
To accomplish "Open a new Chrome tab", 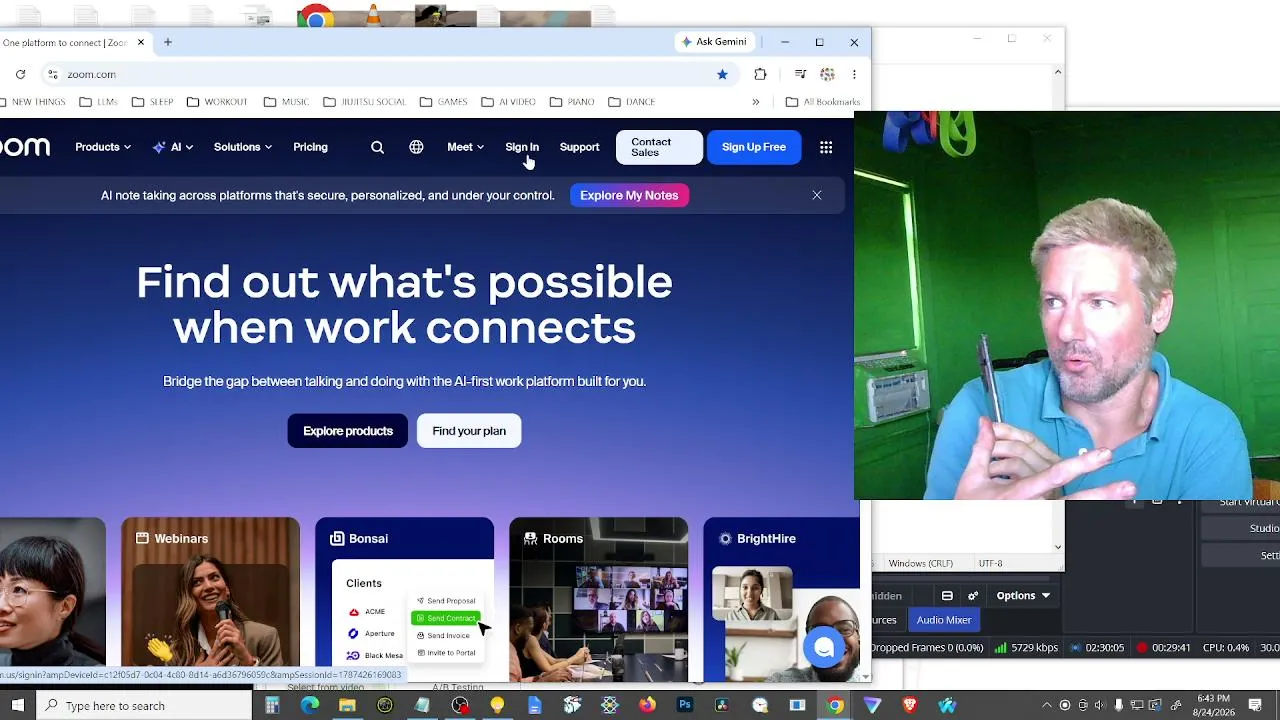I will pyautogui.click(x=168, y=42).
